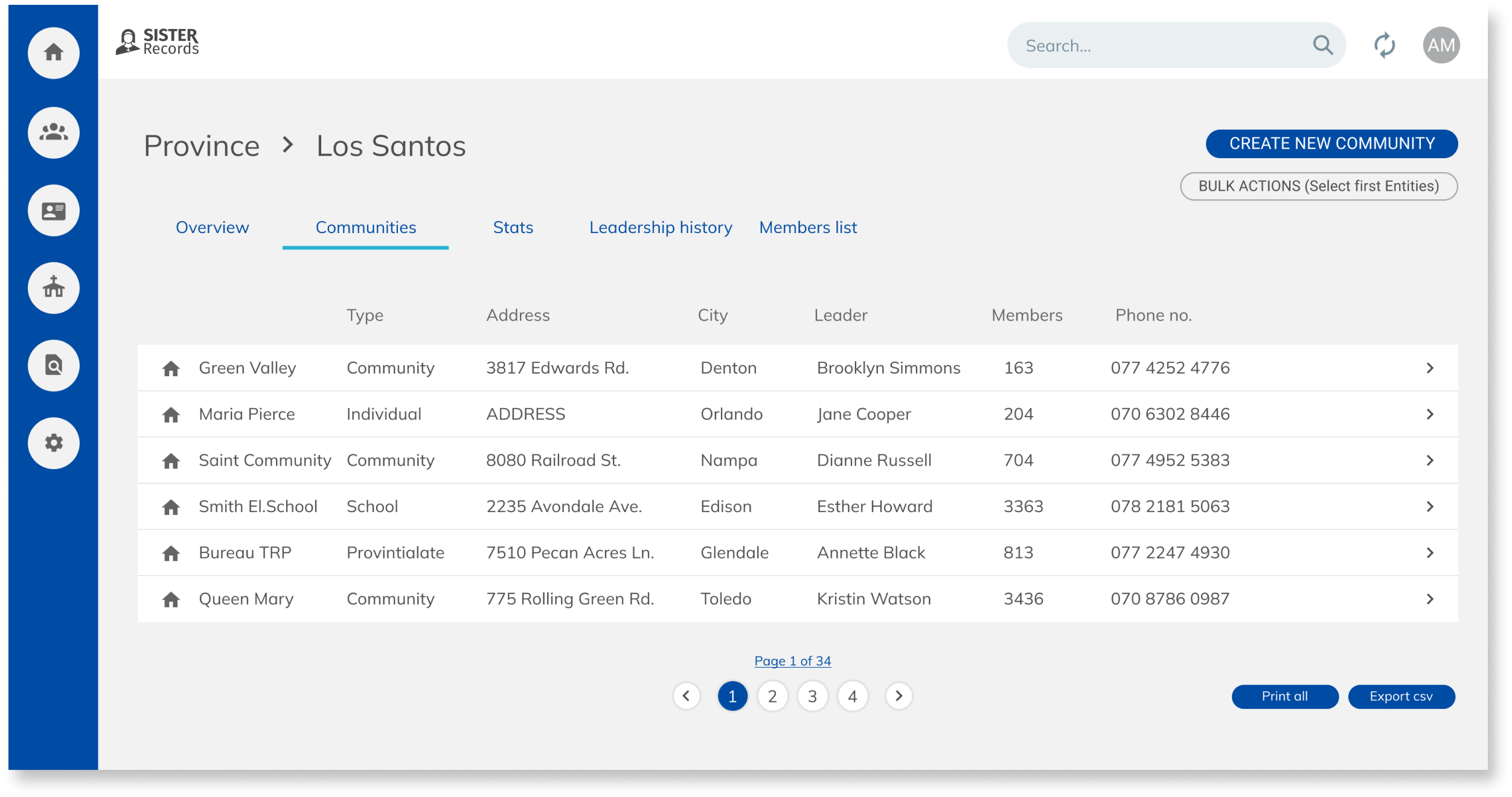This screenshot has width=1512, height=797.
Task: Open the Page 1 of 34 link
Action: [792, 661]
